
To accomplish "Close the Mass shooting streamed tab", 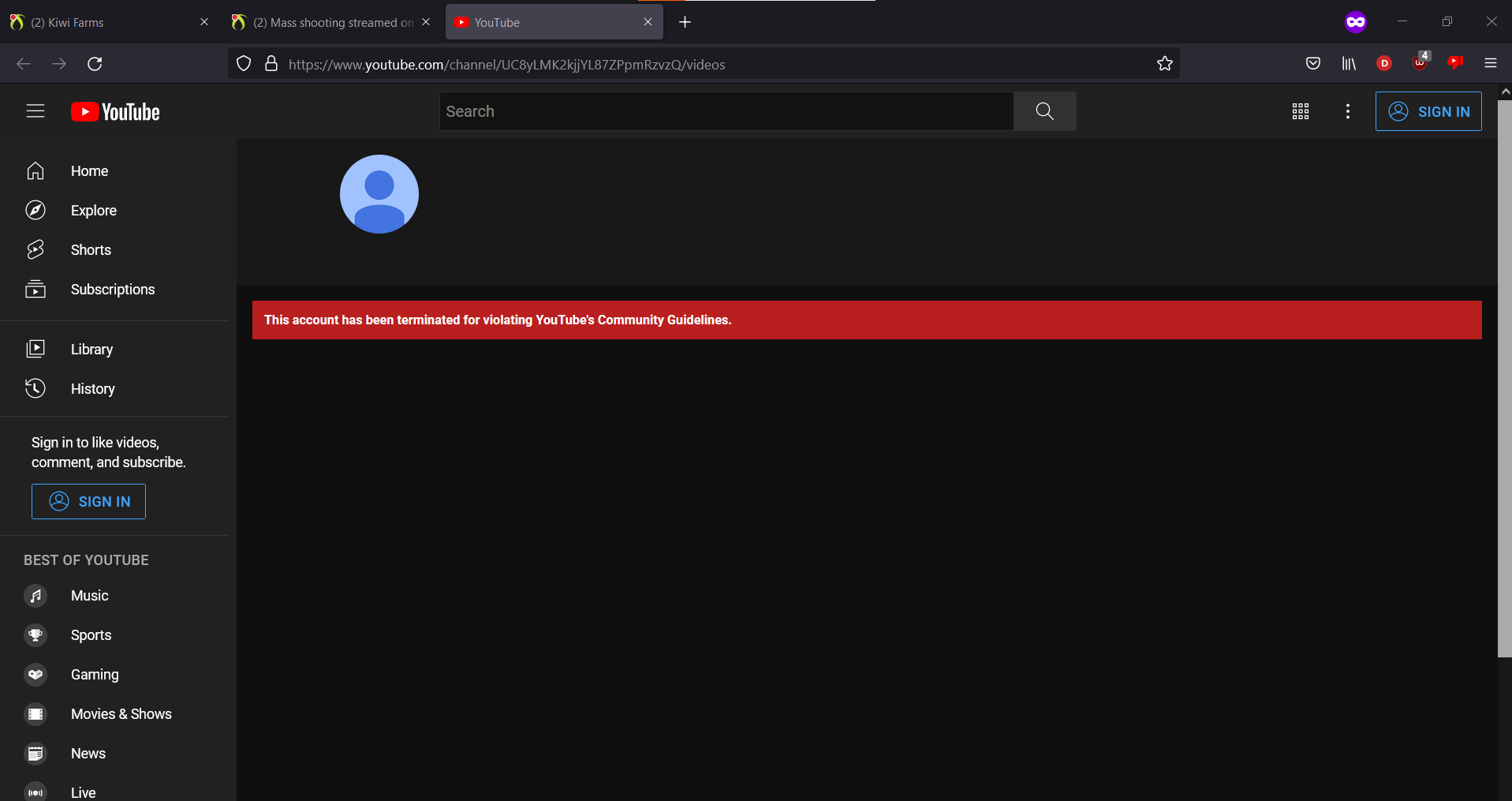I will [x=426, y=22].
